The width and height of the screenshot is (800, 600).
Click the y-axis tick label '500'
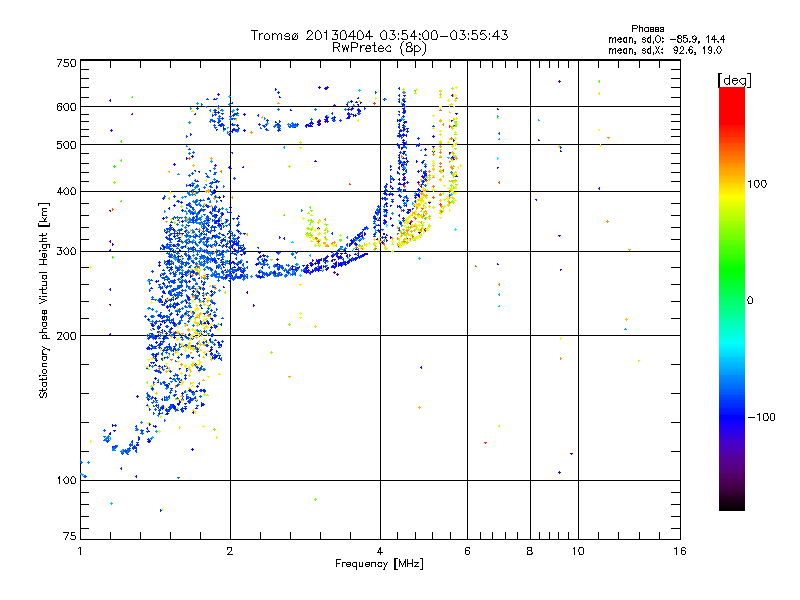click(67, 145)
